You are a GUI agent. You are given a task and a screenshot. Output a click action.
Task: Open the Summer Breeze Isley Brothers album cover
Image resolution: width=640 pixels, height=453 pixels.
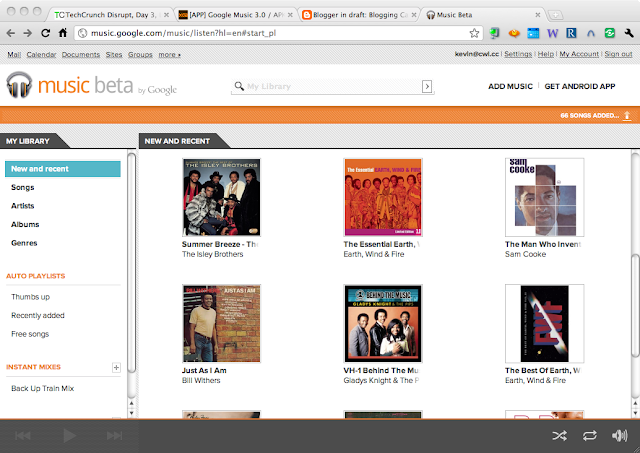point(221,197)
